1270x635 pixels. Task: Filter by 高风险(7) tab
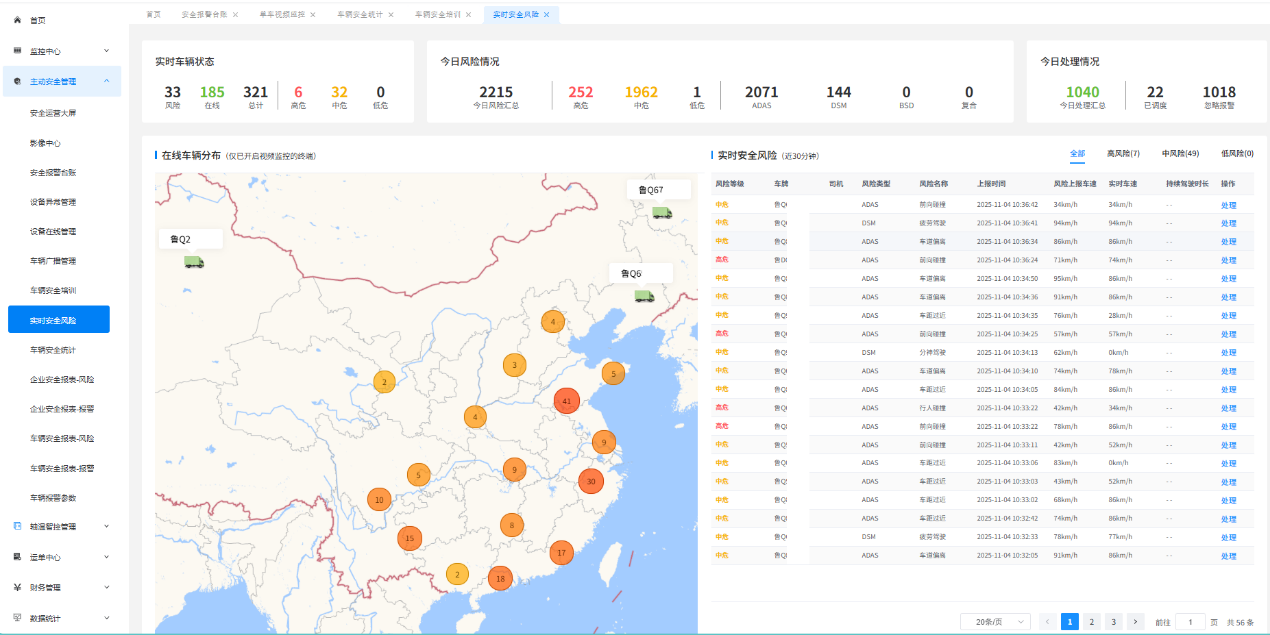(x=1123, y=154)
